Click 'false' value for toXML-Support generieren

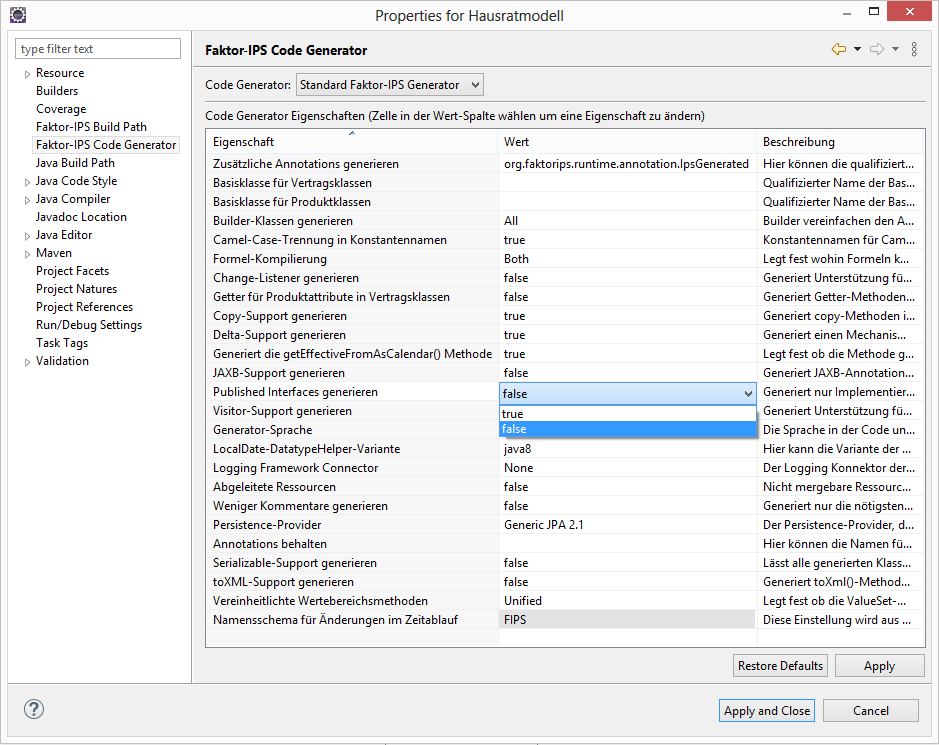coord(516,582)
